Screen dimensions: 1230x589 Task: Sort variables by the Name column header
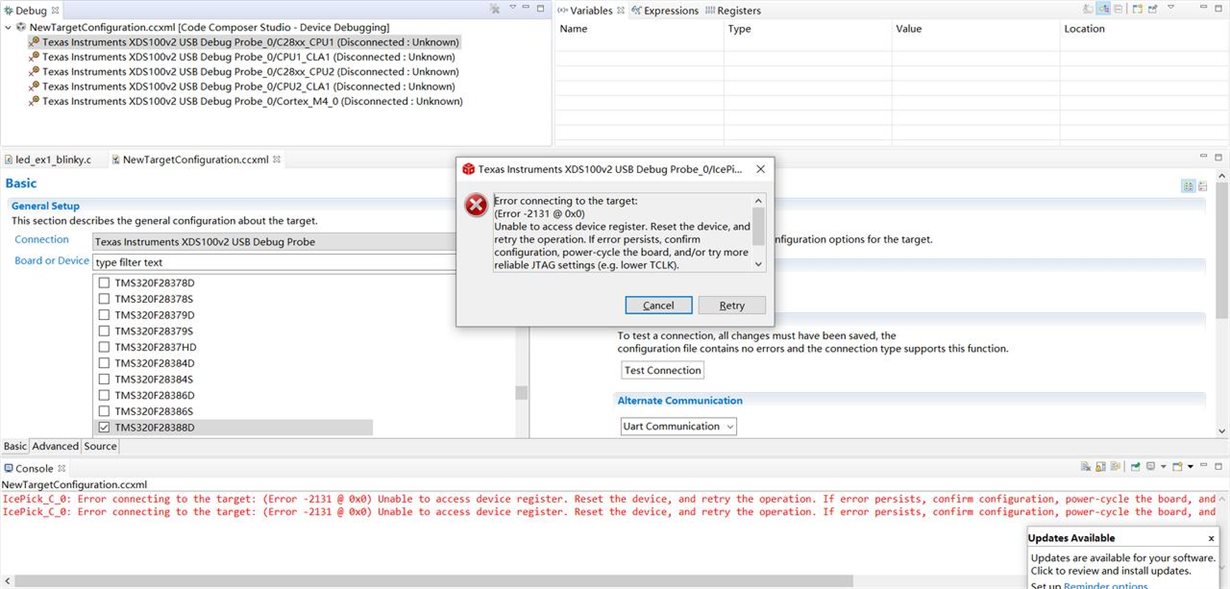pos(640,29)
